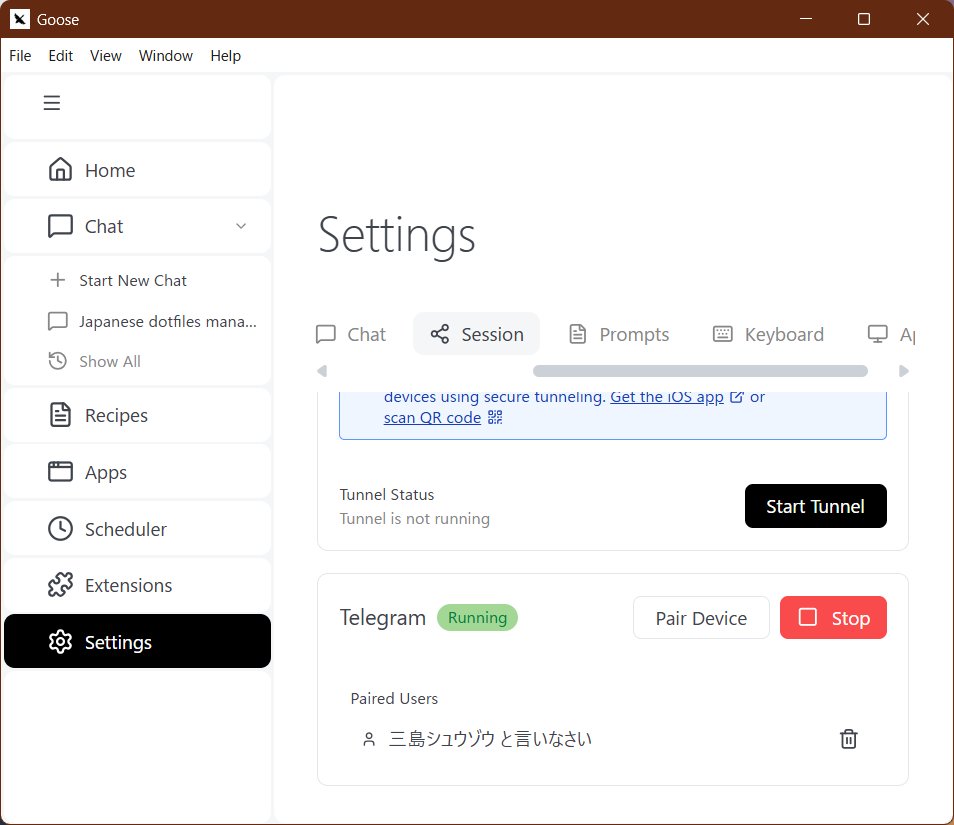Click the Chat speech bubble sidebar icon
The width and height of the screenshot is (954, 825).
pos(60,226)
